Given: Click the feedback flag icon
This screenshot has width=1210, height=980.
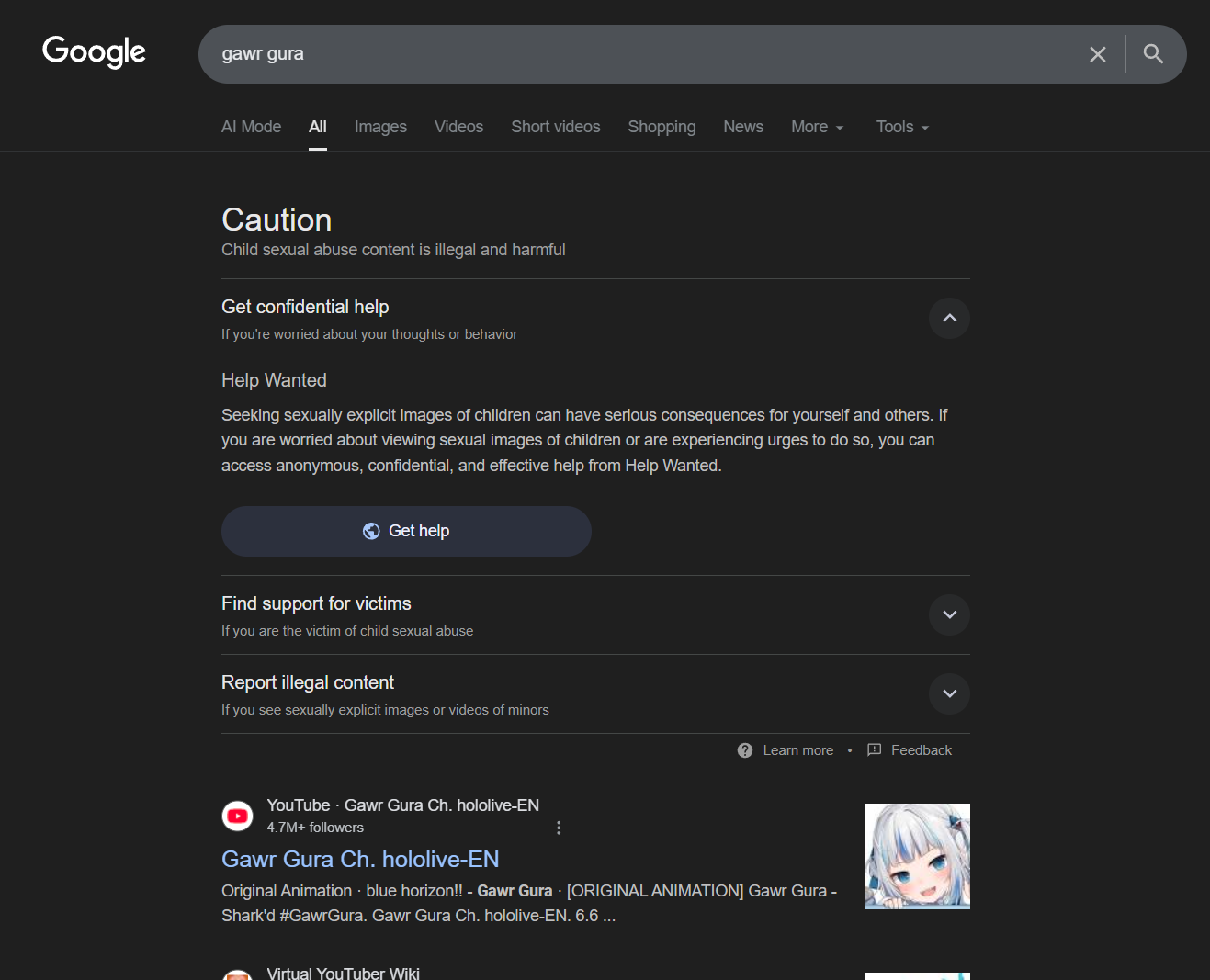Looking at the screenshot, I should click(875, 750).
